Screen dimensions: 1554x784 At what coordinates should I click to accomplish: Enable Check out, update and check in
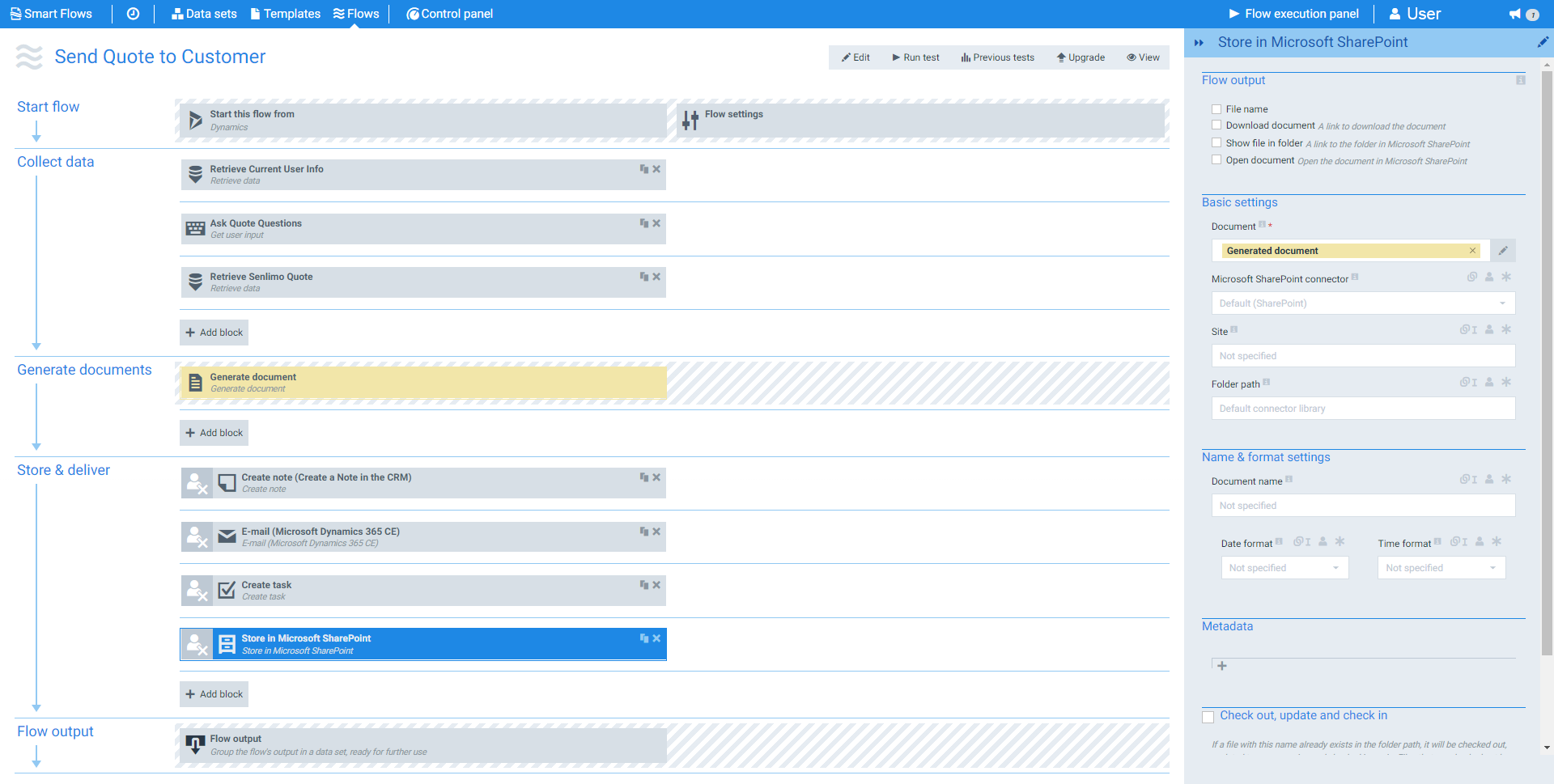click(1208, 716)
